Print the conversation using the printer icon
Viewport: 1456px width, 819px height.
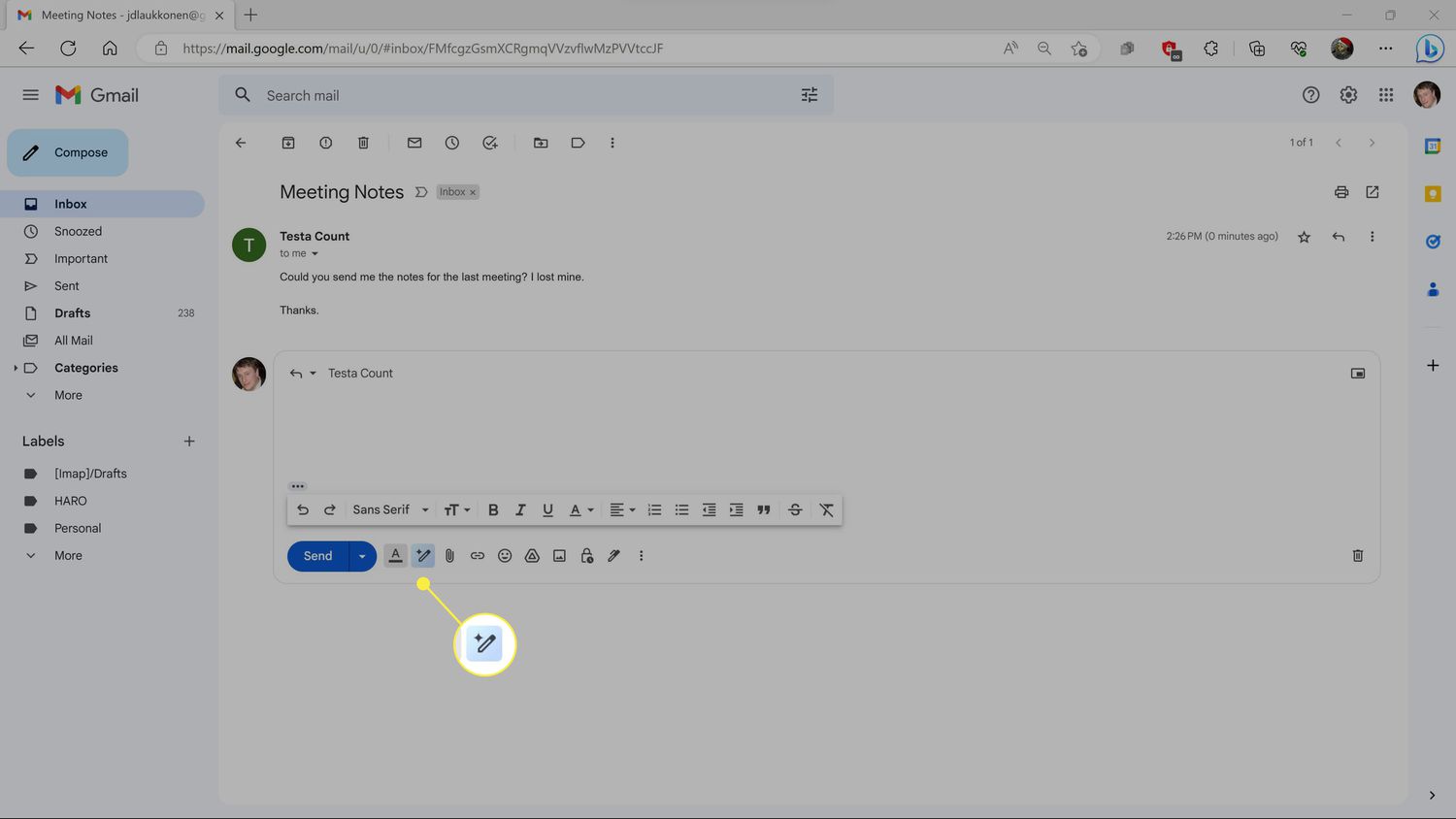pos(1340,192)
